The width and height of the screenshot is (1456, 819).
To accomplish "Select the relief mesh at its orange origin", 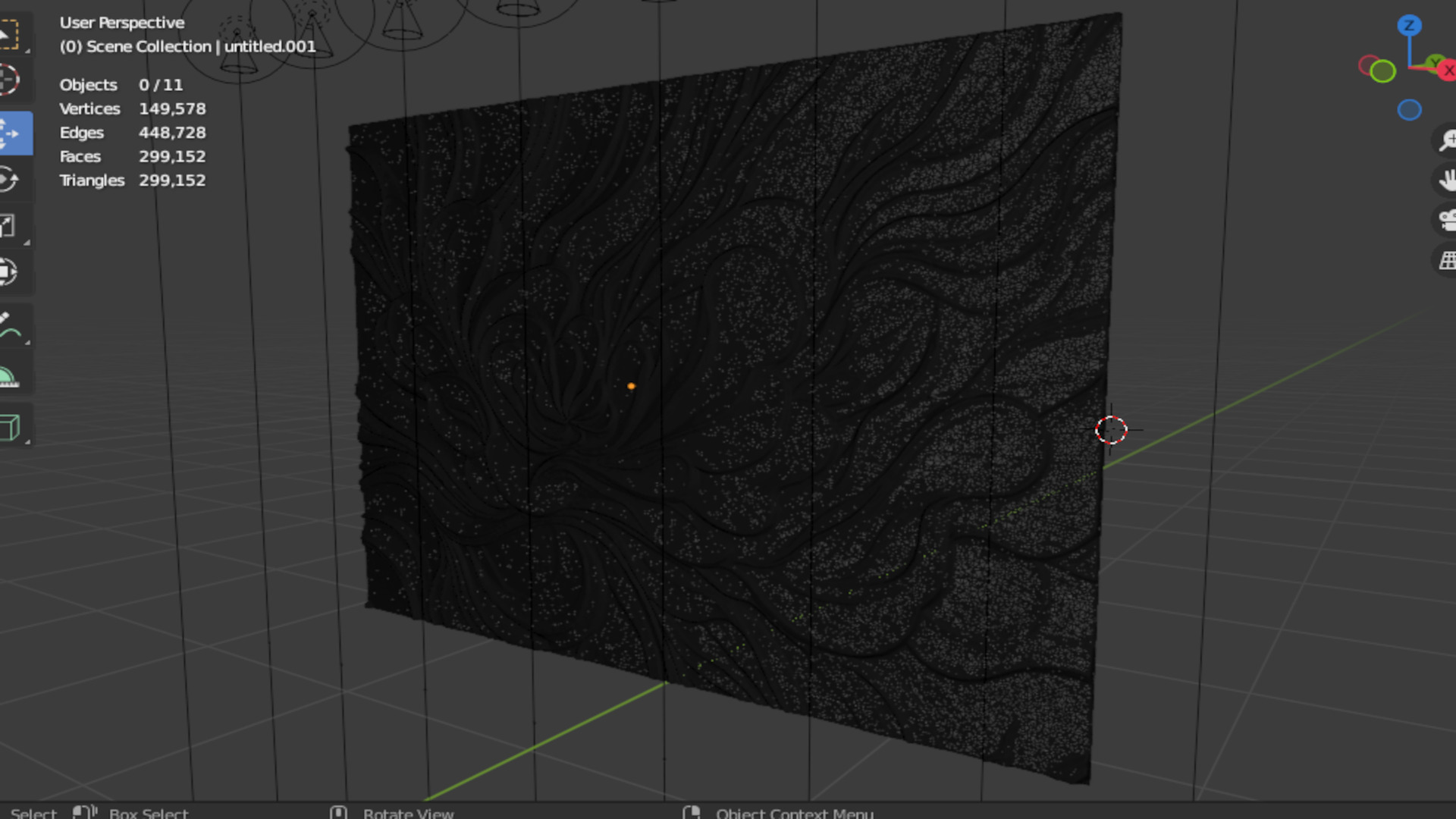I will (x=631, y=386).
